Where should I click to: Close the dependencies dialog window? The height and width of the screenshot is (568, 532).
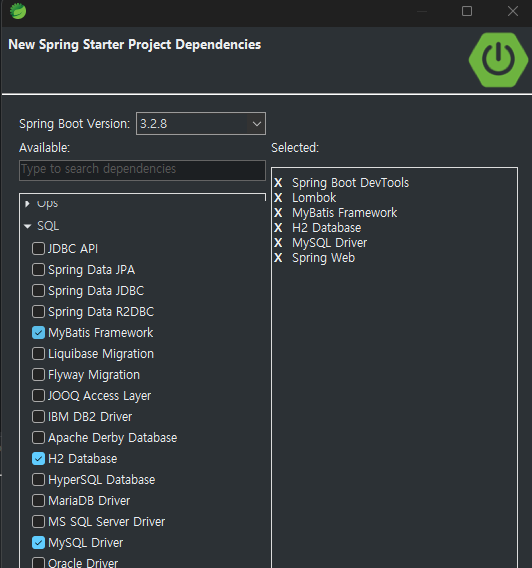[513, 11]
